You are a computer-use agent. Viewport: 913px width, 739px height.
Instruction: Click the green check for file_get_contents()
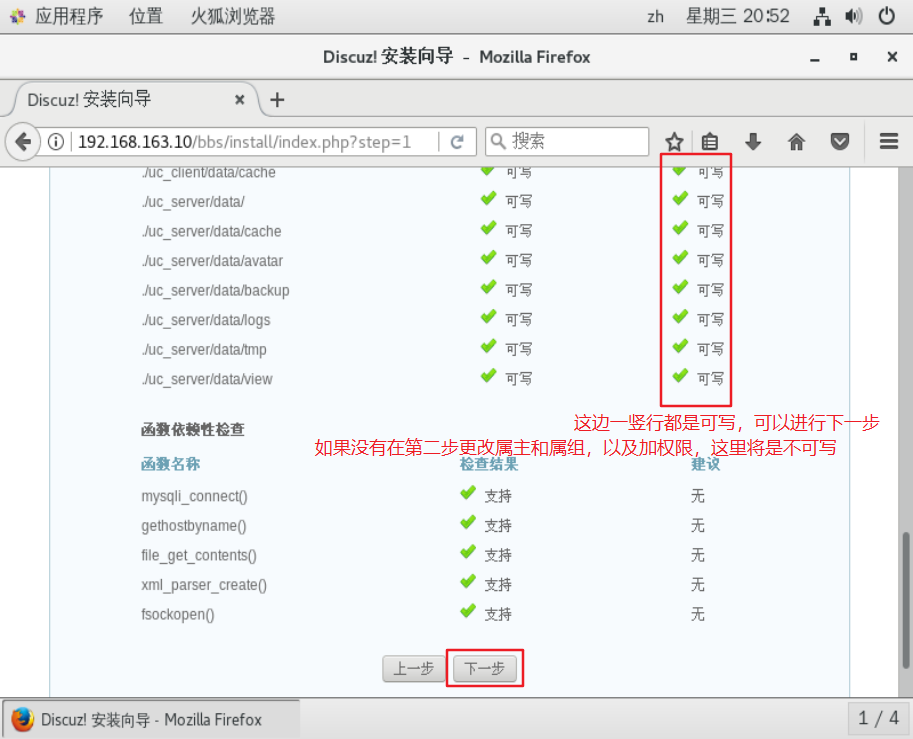(468, 552)
